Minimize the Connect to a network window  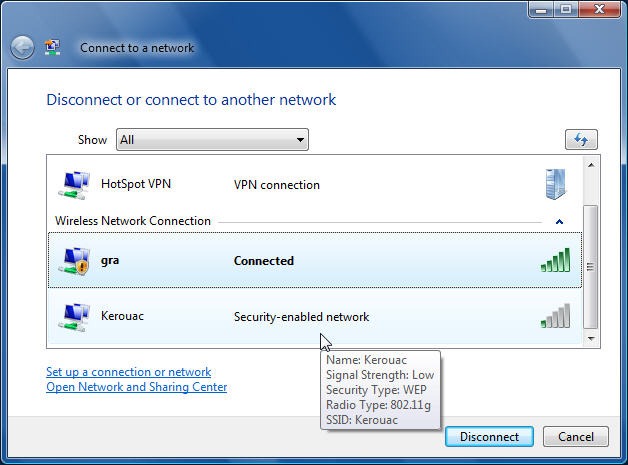point(541,9)
